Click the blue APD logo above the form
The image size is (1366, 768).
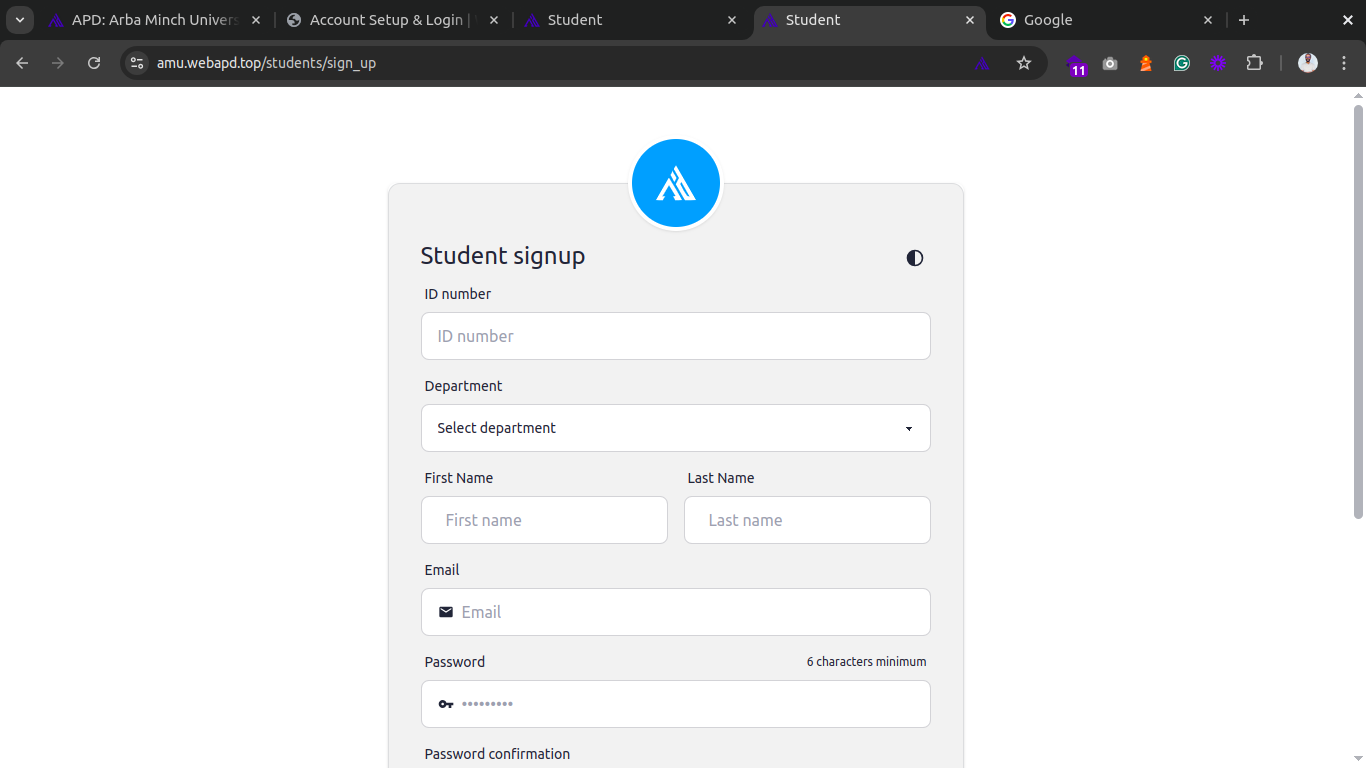click(676, 184)
